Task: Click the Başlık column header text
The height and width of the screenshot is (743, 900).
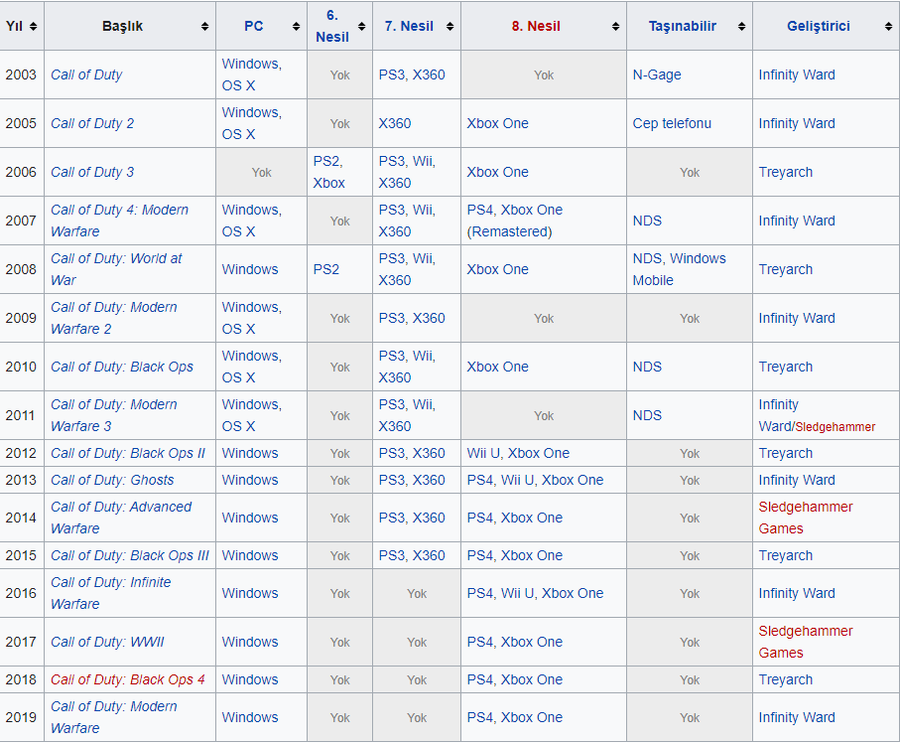Action: point(122,26)
